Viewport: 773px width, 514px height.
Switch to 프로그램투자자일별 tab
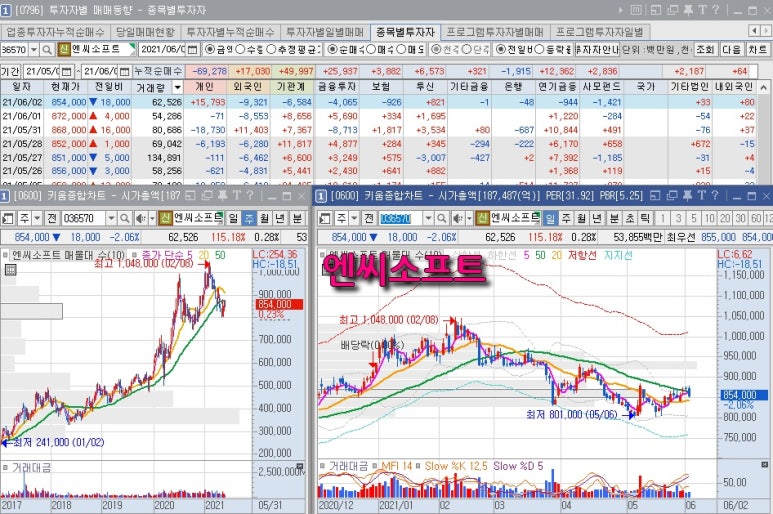pos(599,32)
